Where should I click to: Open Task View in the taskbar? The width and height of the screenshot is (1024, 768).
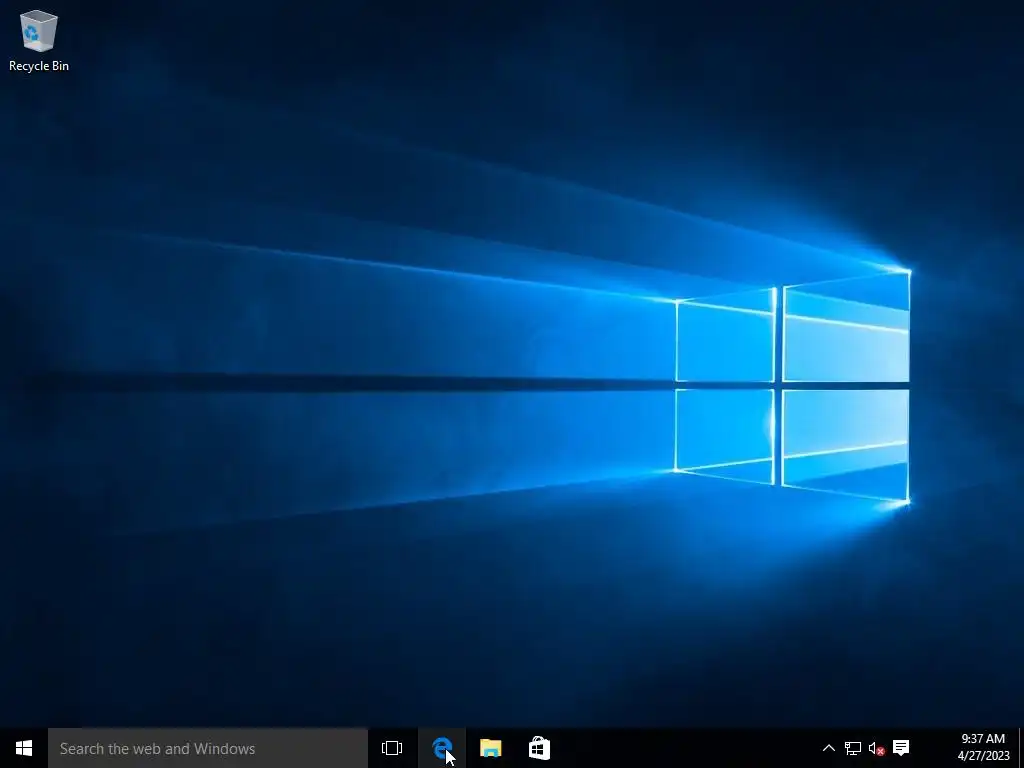point(392,748)
